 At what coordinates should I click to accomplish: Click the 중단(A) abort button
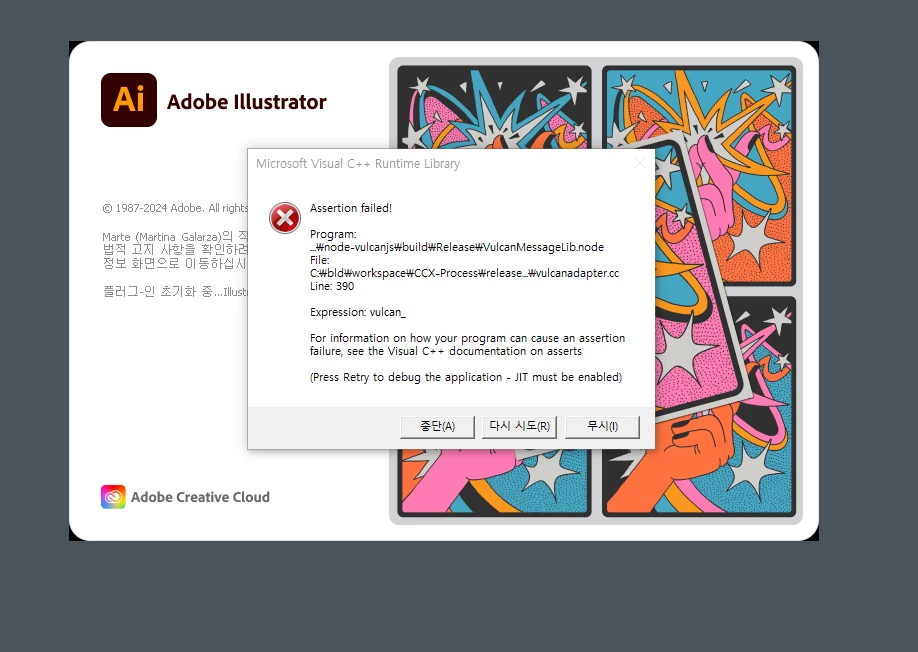437,427
